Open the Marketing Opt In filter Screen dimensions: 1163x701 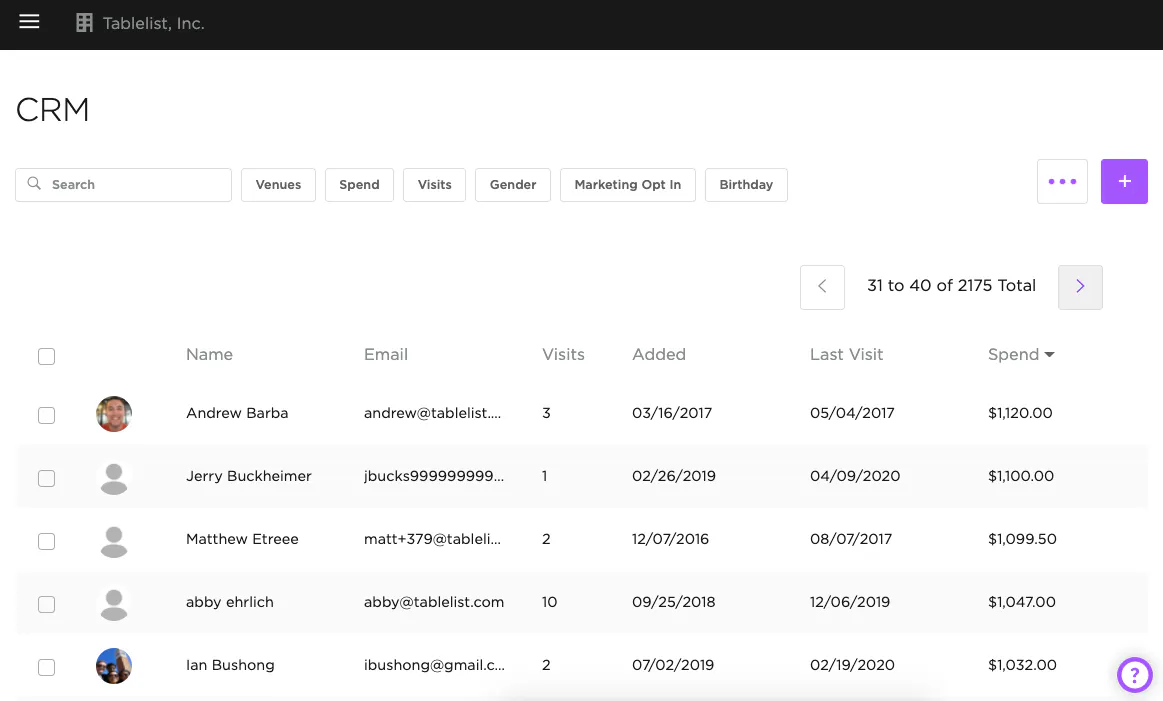(627, 185)
